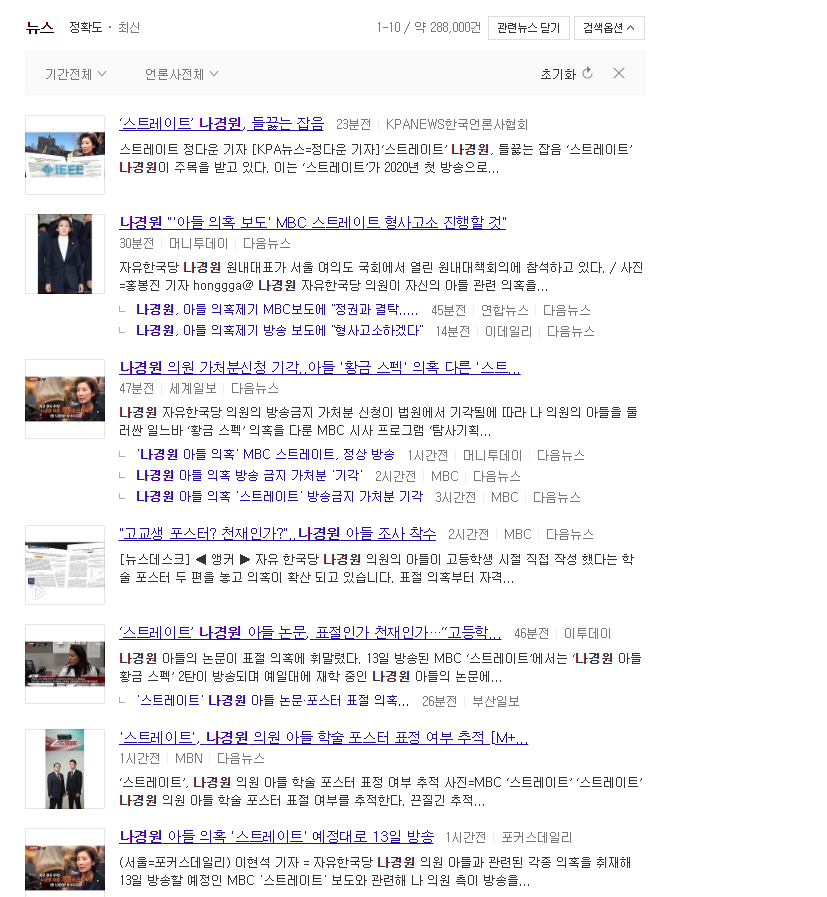Click 다음뉴스 link beside 머니투데이 30분전
Screen dimensions: 827x897
(x=267, y=244)
